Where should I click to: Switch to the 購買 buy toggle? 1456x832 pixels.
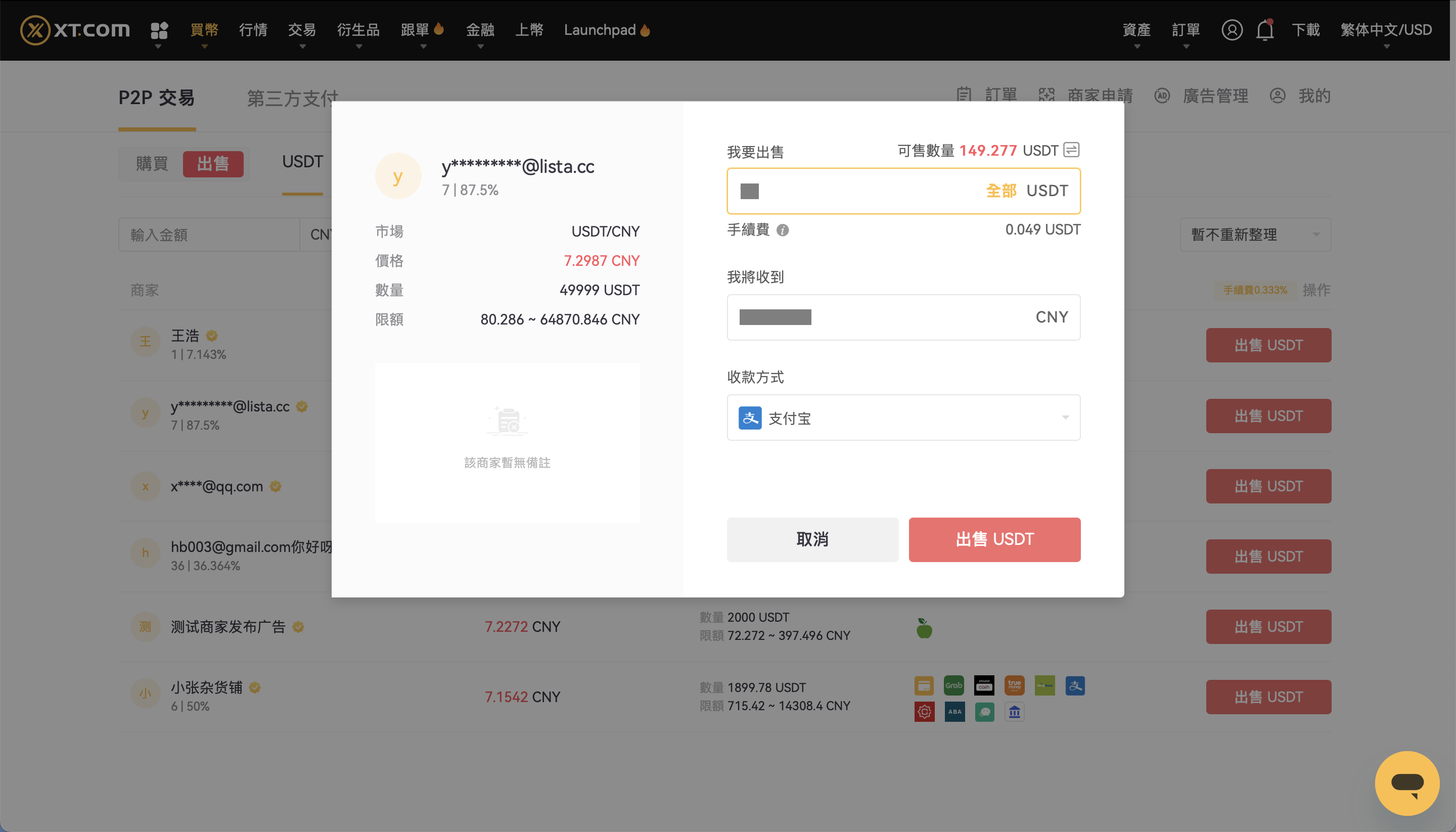[152, 164]
